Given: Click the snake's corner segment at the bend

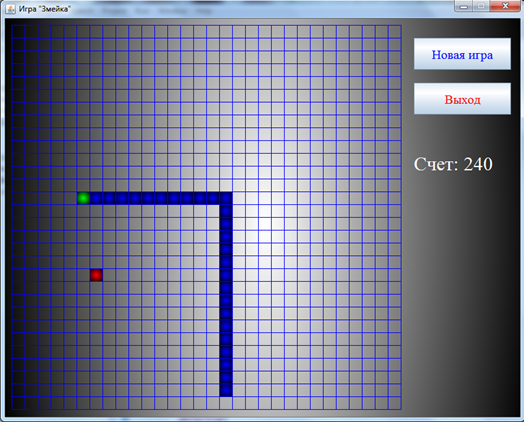Looking at the screenshot, I should click(226, 198).
